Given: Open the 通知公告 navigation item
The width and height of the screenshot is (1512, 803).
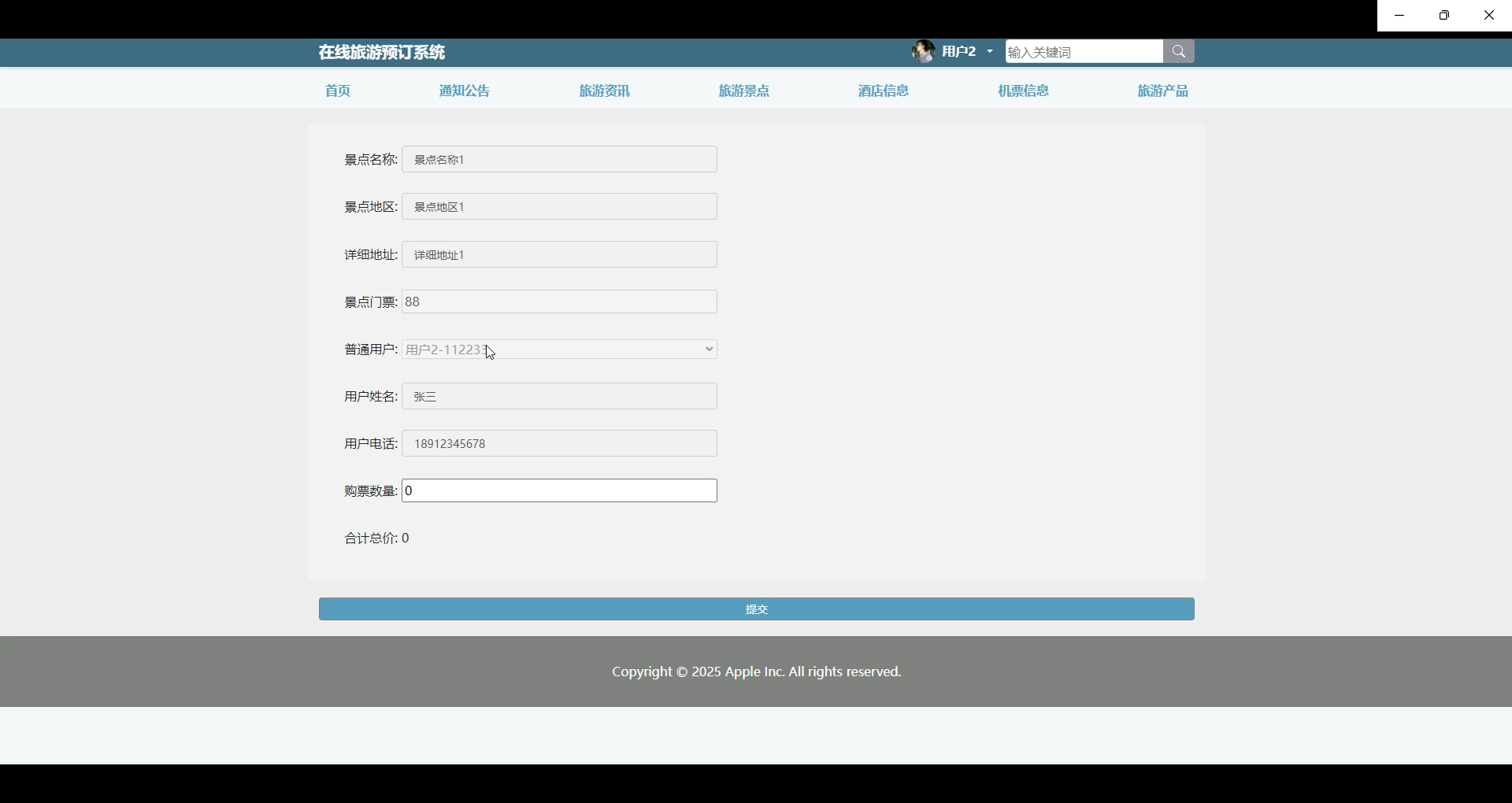Looking at the screenshot, I should click(465, 91).
